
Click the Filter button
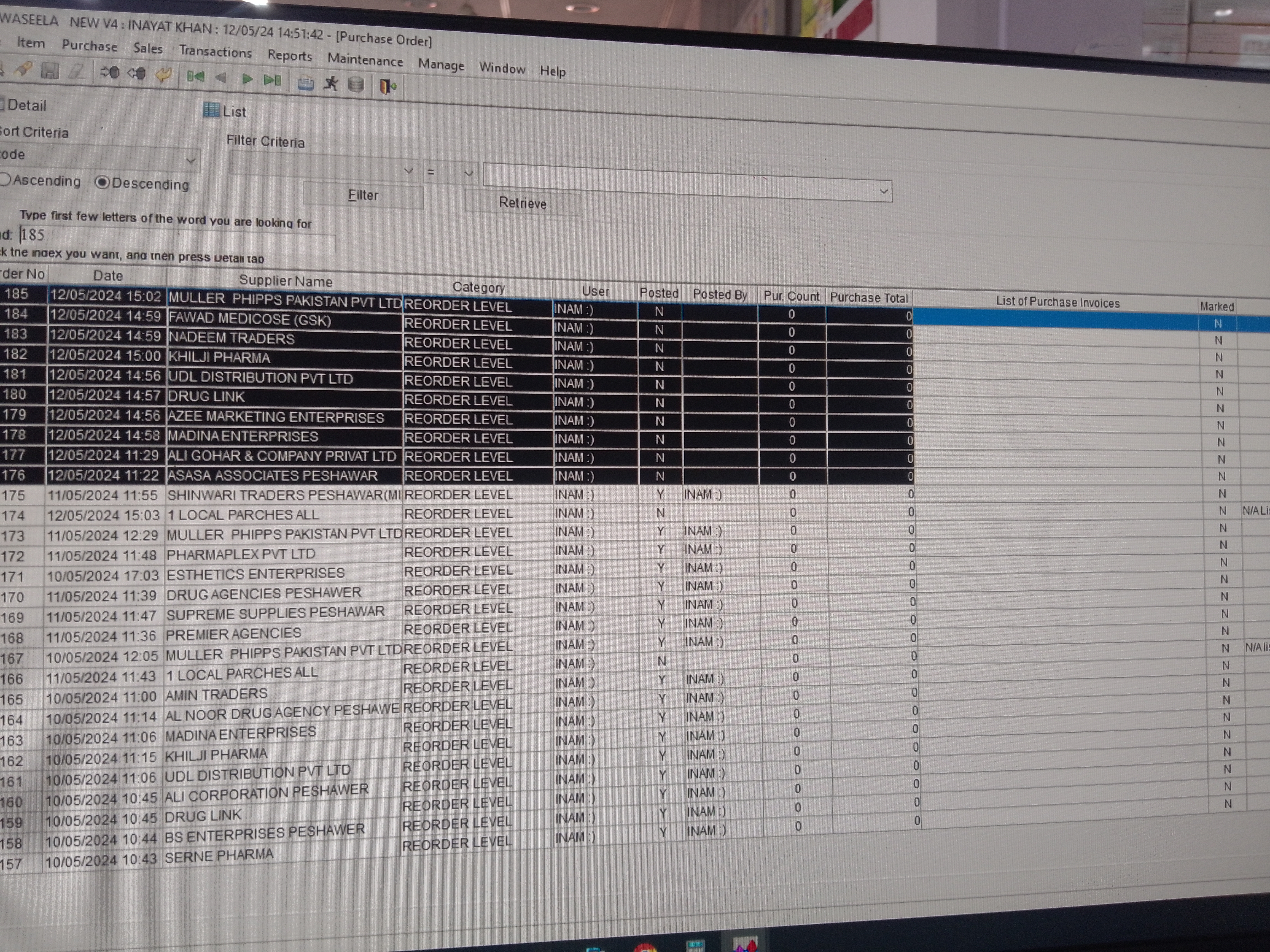(x=363, y=195)
